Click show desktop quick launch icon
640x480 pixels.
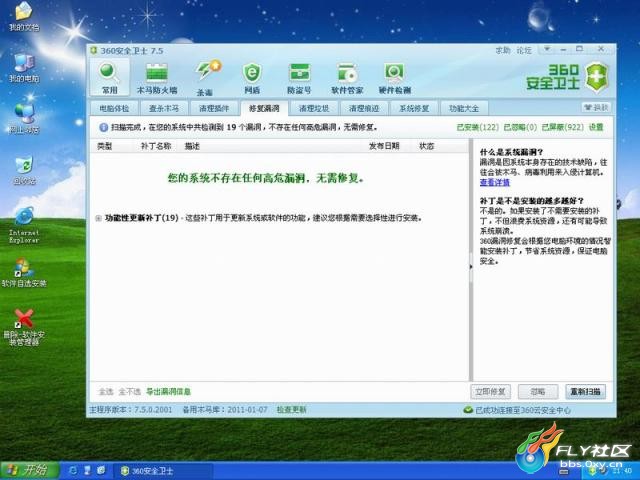click(87, 471)
